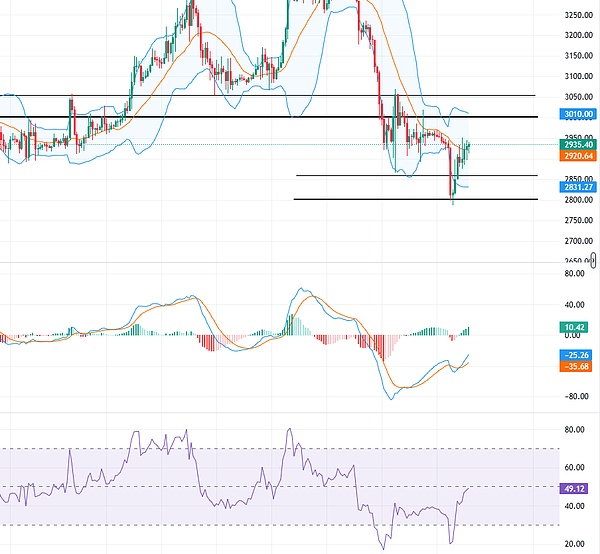Click the dotted green current price line
This screenshot has height=554, width=600.
pyautogui.click(x=250, y=145)
